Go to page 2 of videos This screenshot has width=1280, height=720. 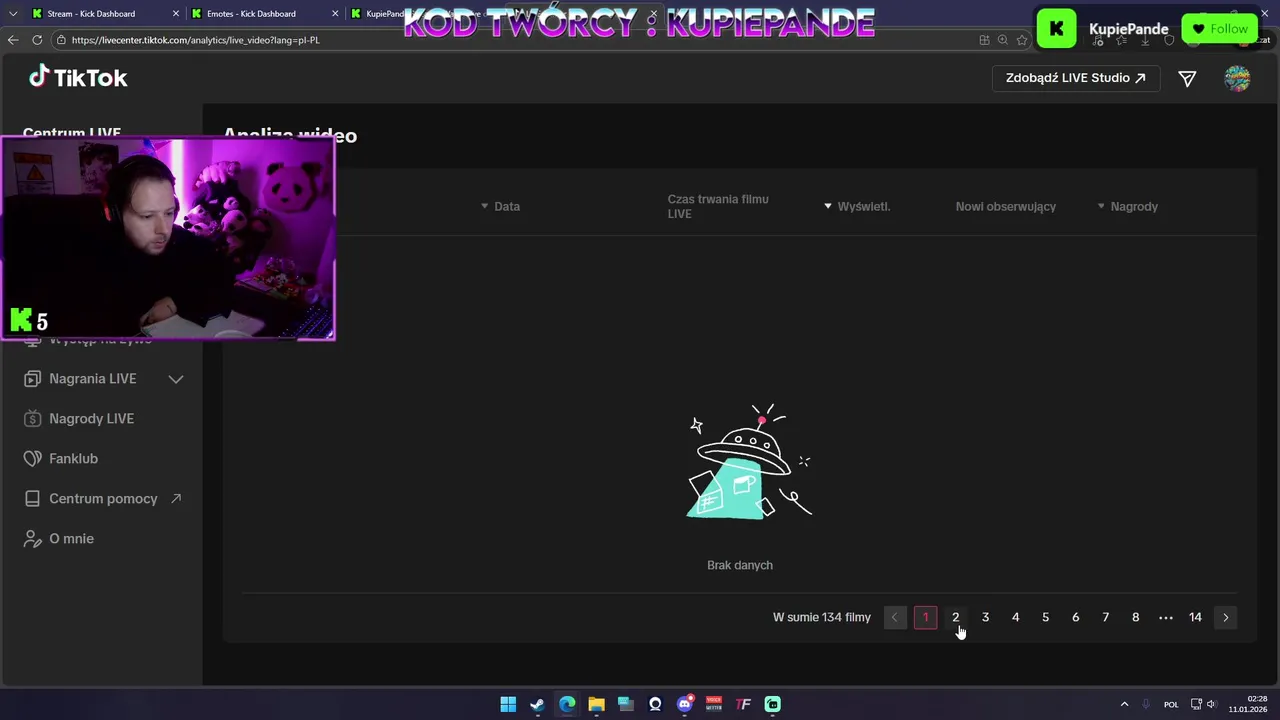(x=955, y=617)
